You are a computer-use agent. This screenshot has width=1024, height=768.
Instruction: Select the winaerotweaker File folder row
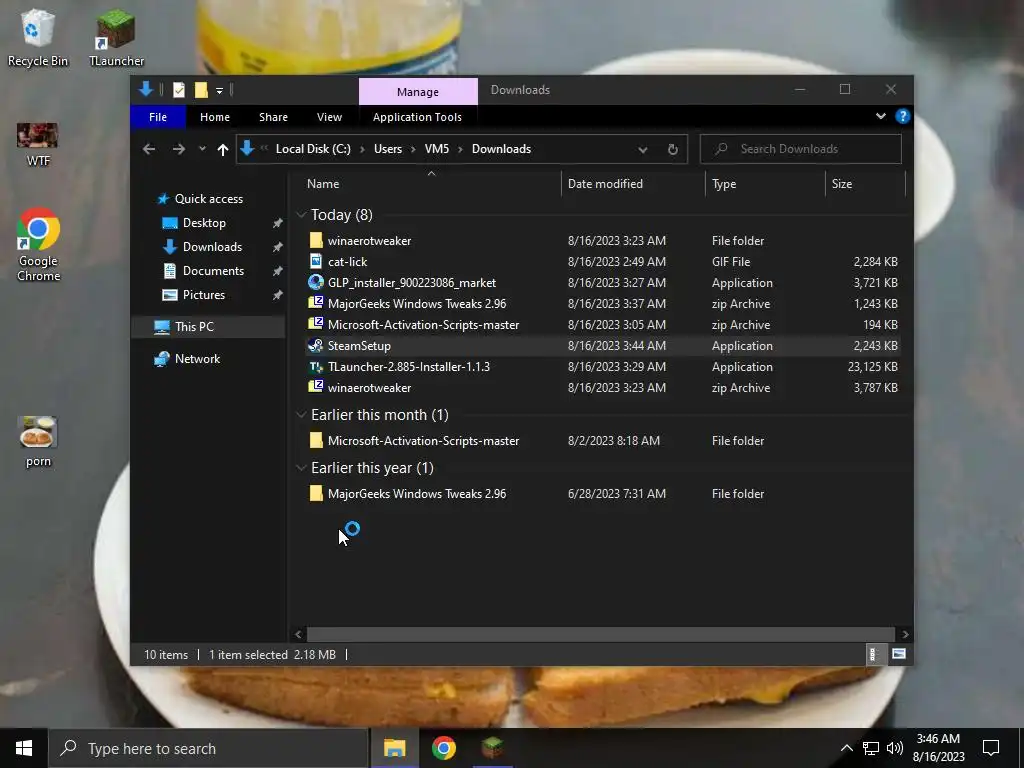tap(603, 240)
